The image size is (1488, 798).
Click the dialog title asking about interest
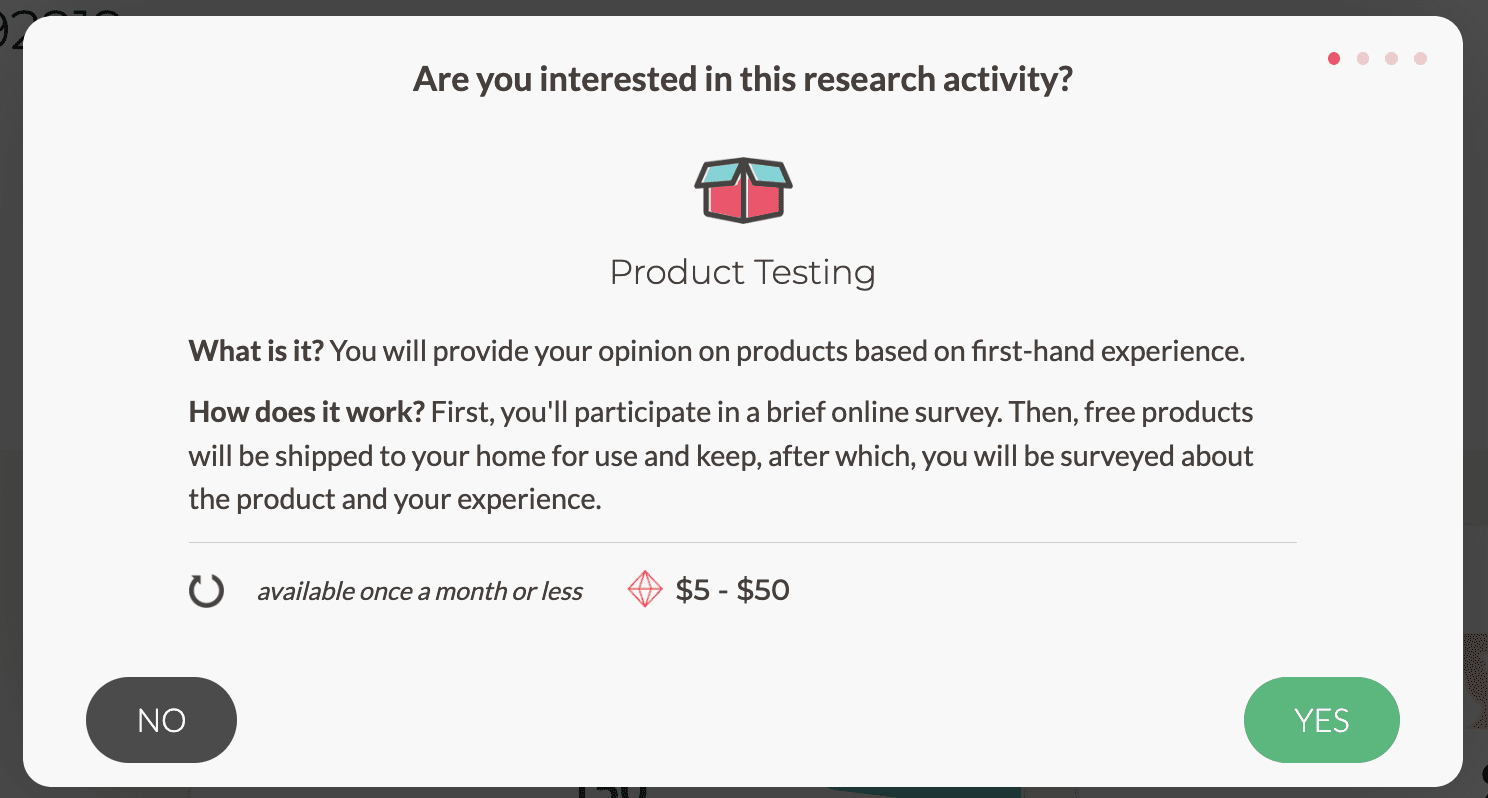(743, 78)
